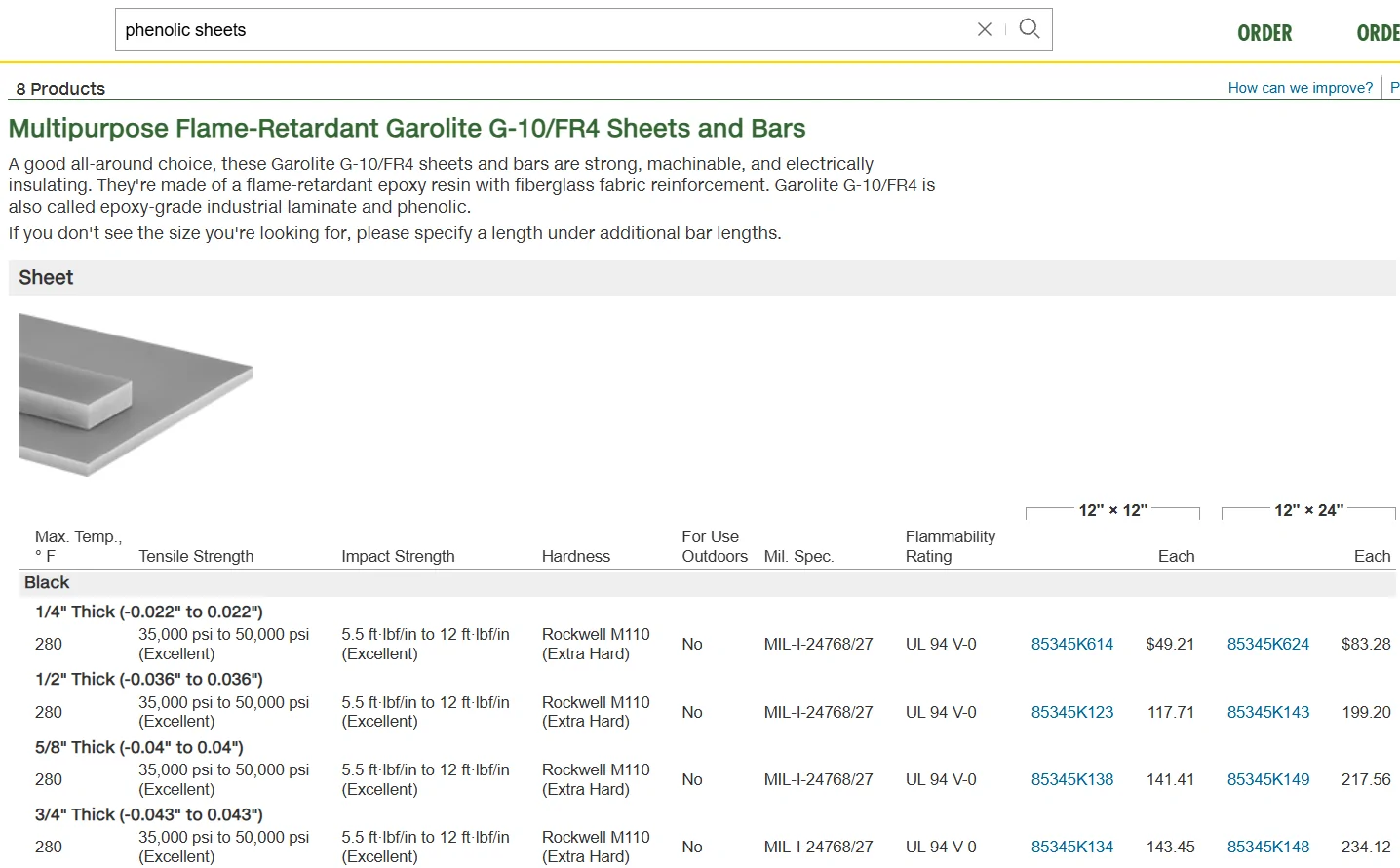This screenshot has width=1400, height=868.
Task: Click the 8 Products count text
Action: click(x=60, y=89)
